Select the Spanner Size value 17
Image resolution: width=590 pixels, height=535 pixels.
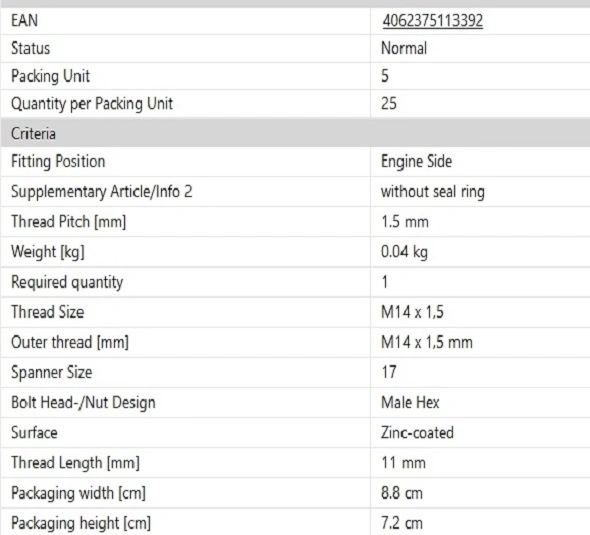click(389, 372)
